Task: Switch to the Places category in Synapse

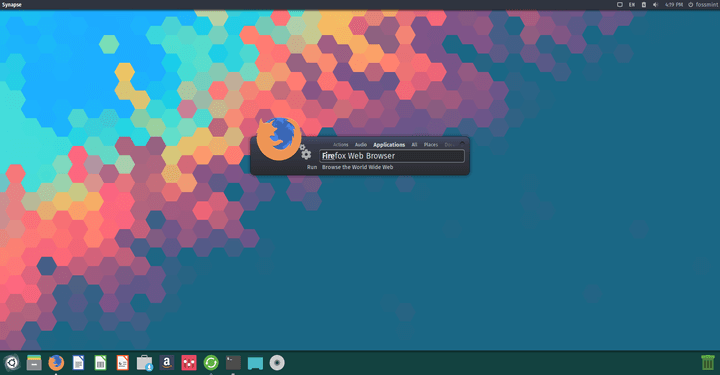Action: (431, 145)
